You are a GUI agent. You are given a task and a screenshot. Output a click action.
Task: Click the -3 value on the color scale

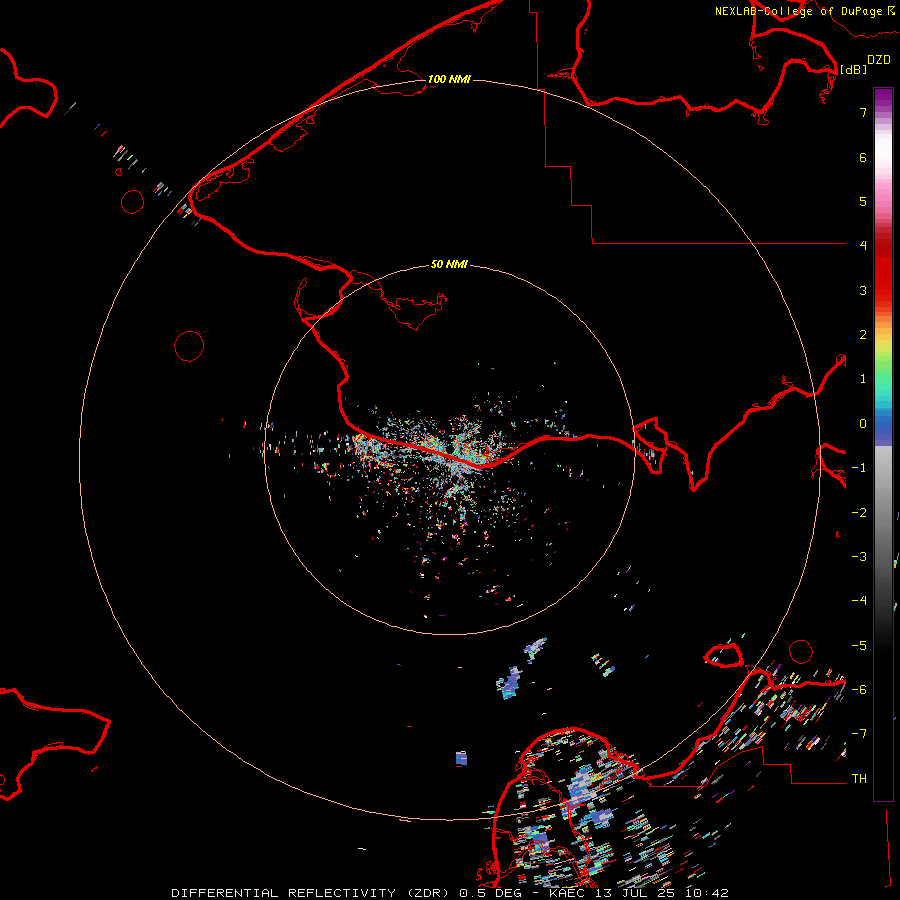point(859,557)
